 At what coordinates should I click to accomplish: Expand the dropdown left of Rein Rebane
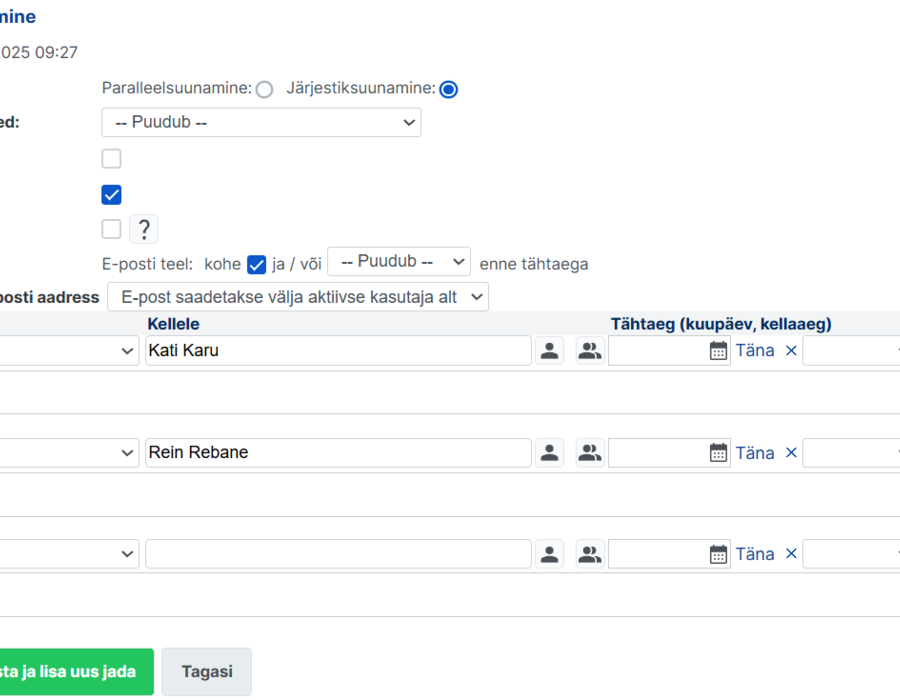coord(69,453)
